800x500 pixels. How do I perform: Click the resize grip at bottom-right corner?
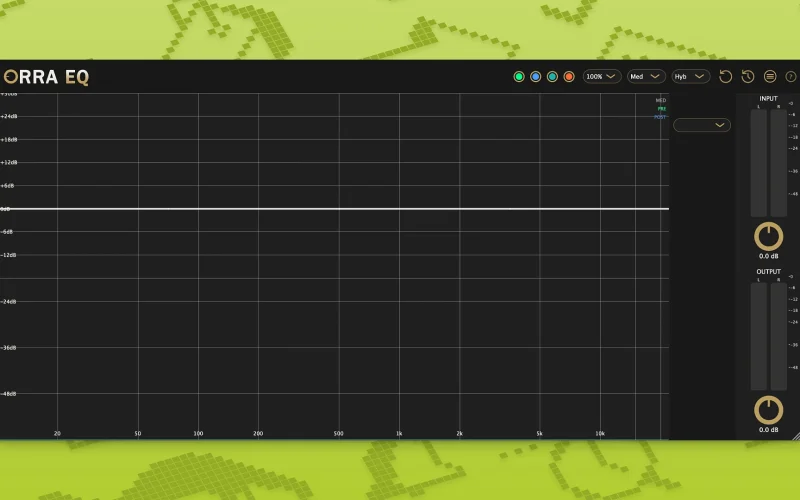tap(795, 436)
